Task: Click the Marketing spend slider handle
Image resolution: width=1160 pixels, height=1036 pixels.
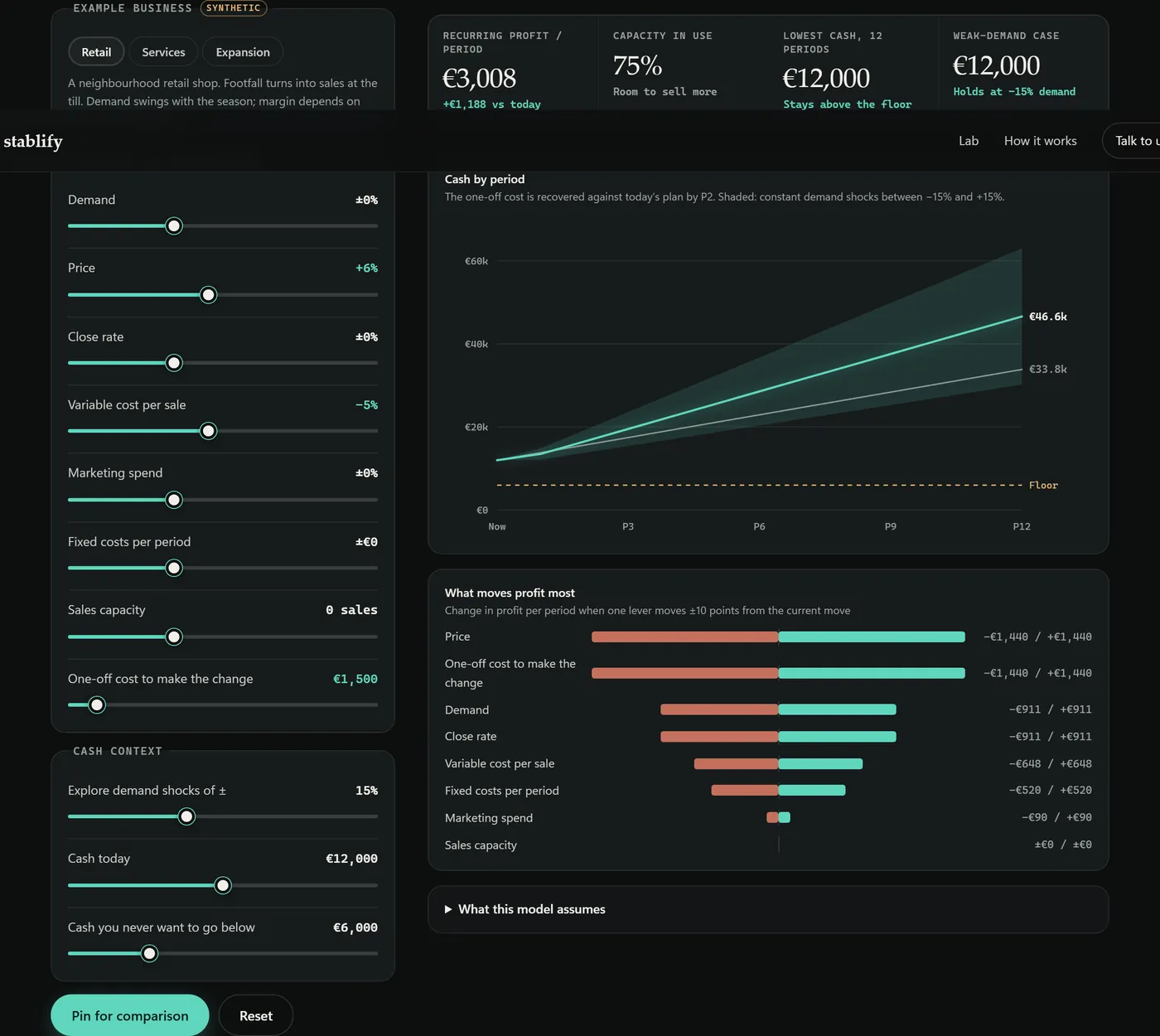Action: [x=174, y=500]
